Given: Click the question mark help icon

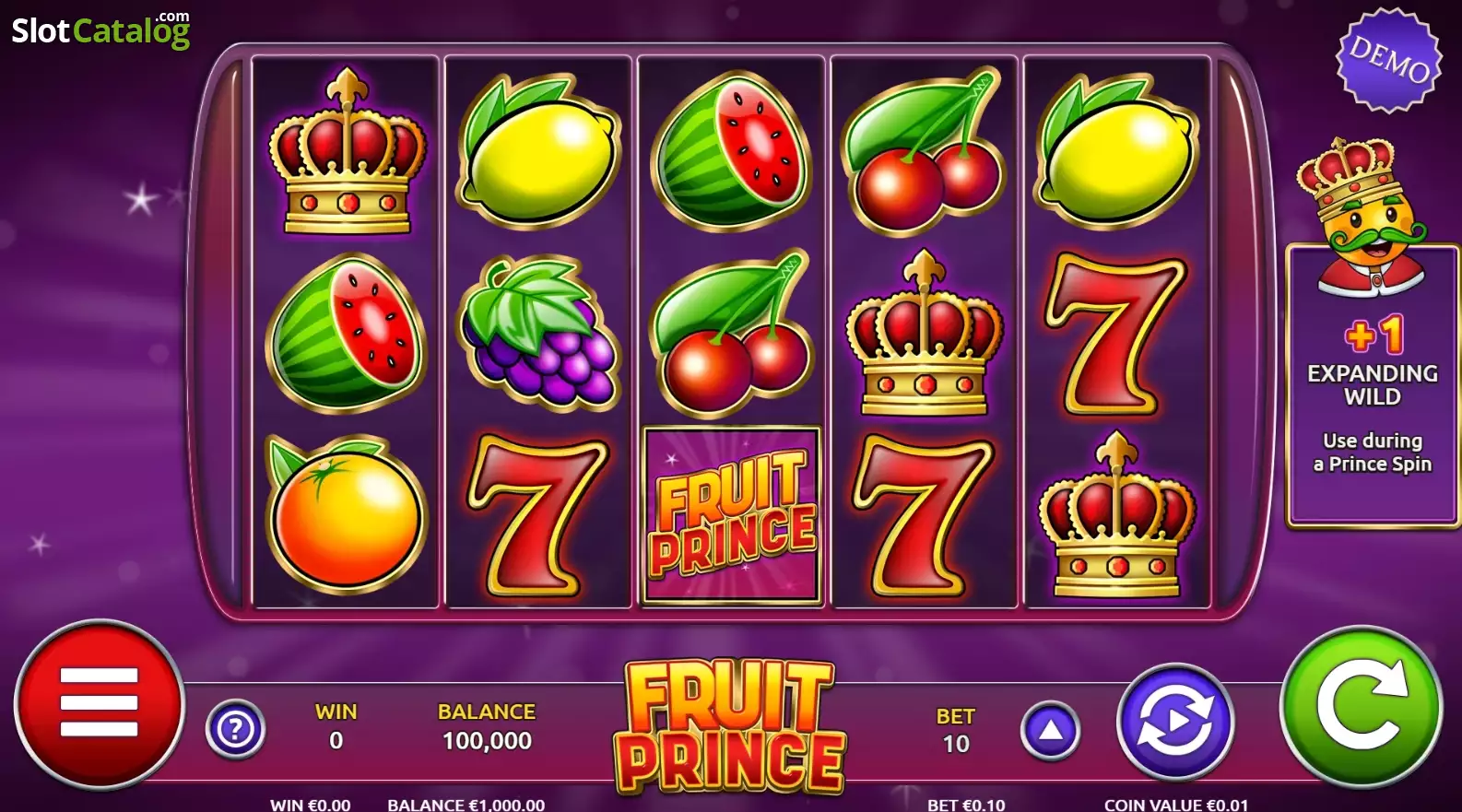Looking at the screenshot, I should point(235,730).
